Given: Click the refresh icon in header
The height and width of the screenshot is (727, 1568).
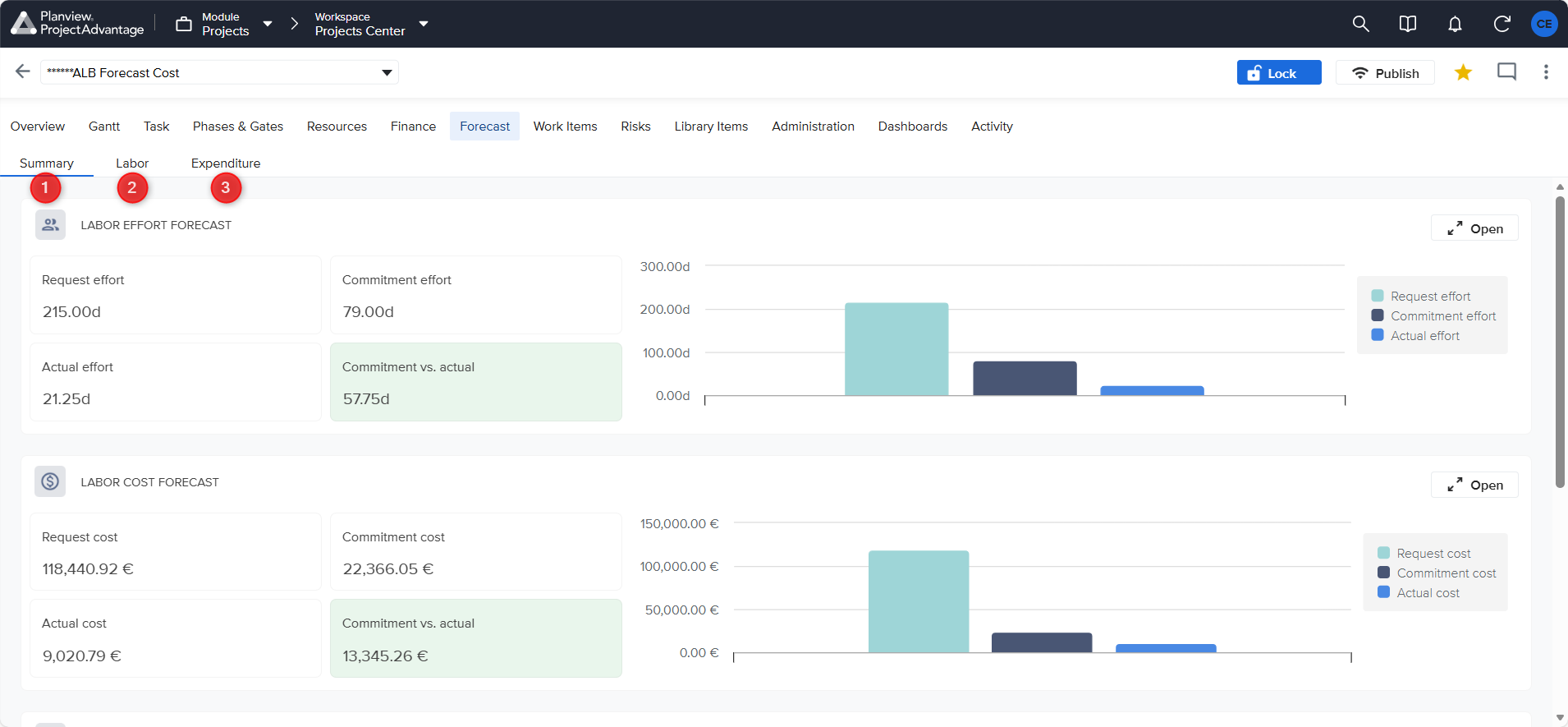Looking at the screenshot, I should pos(1502,24).
